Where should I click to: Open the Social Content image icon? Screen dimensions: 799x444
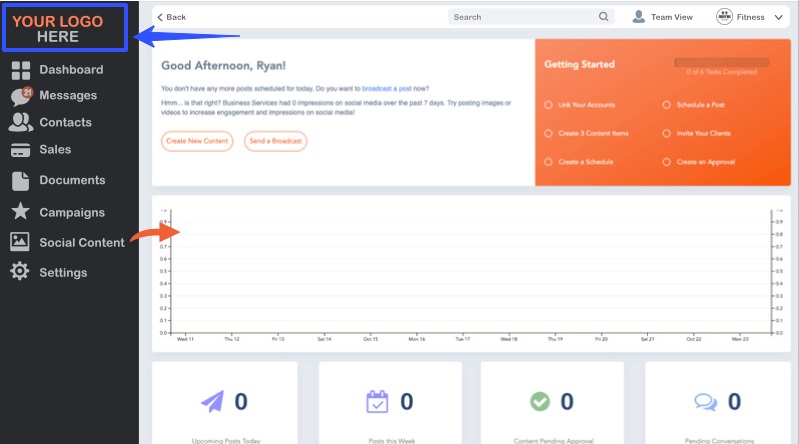[x=20, y=242]
